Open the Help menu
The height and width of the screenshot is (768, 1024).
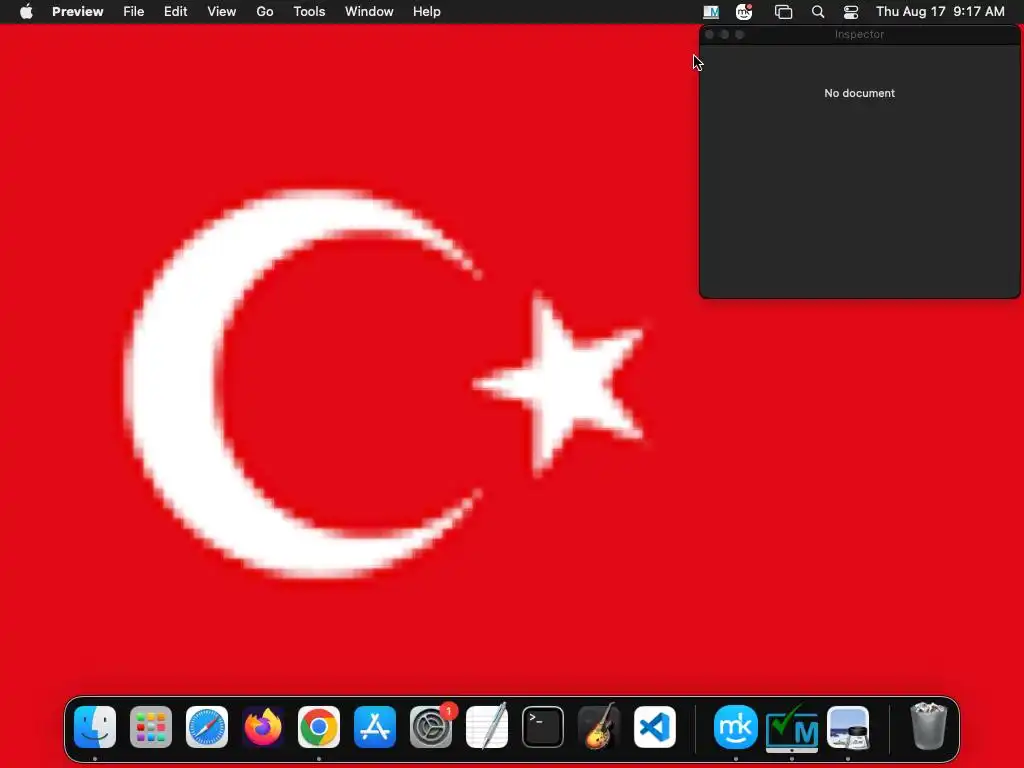click(x=426, y=12)
